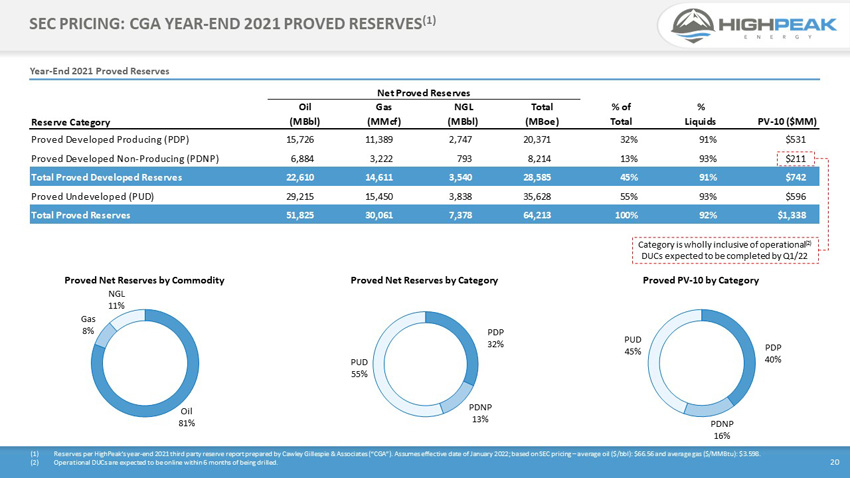Click the PDNP 13% label on category chart
The height and width of the screenshot is (478, 850).
pos(480,413)
